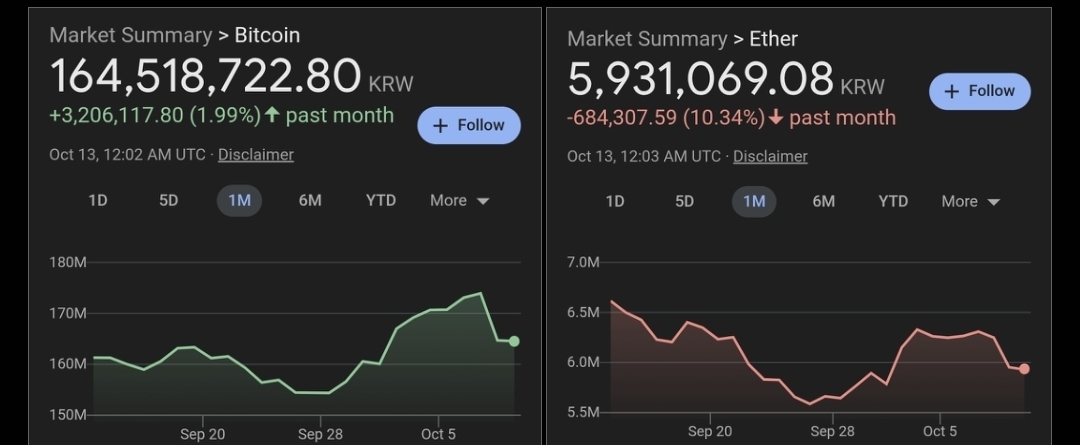
Task: Show Ether 6M price history
Action: (x=823, y=202)
